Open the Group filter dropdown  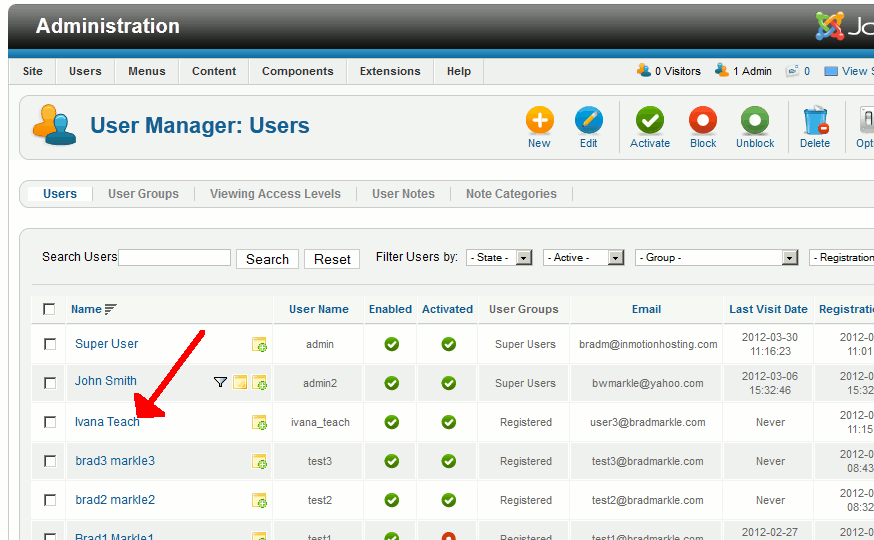[x=716, y=258]
